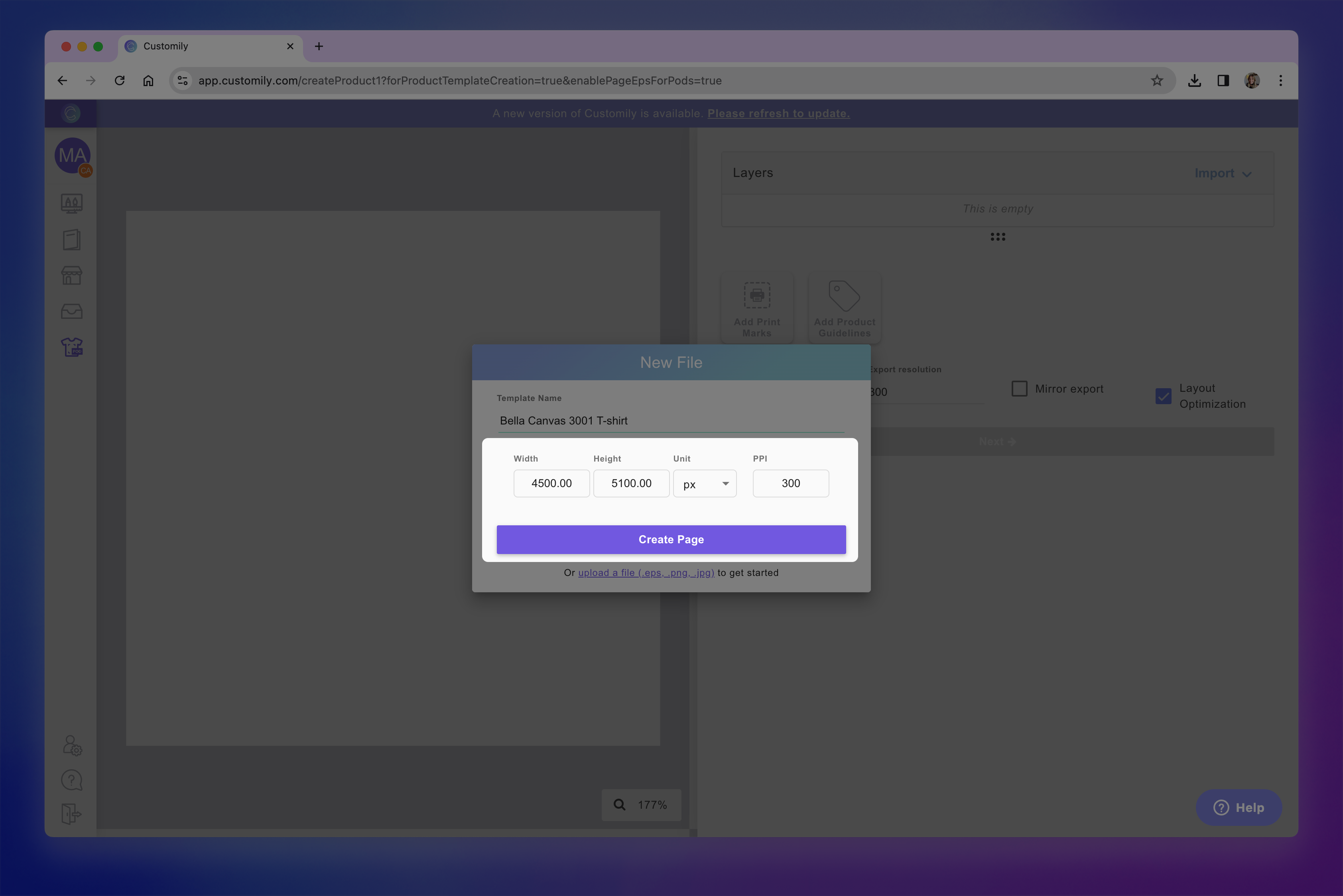Open the POD t-shirt products icon in sidebar
This screenshot has height=896, width=1343.
pyautogui.click(x=71, y=347)
